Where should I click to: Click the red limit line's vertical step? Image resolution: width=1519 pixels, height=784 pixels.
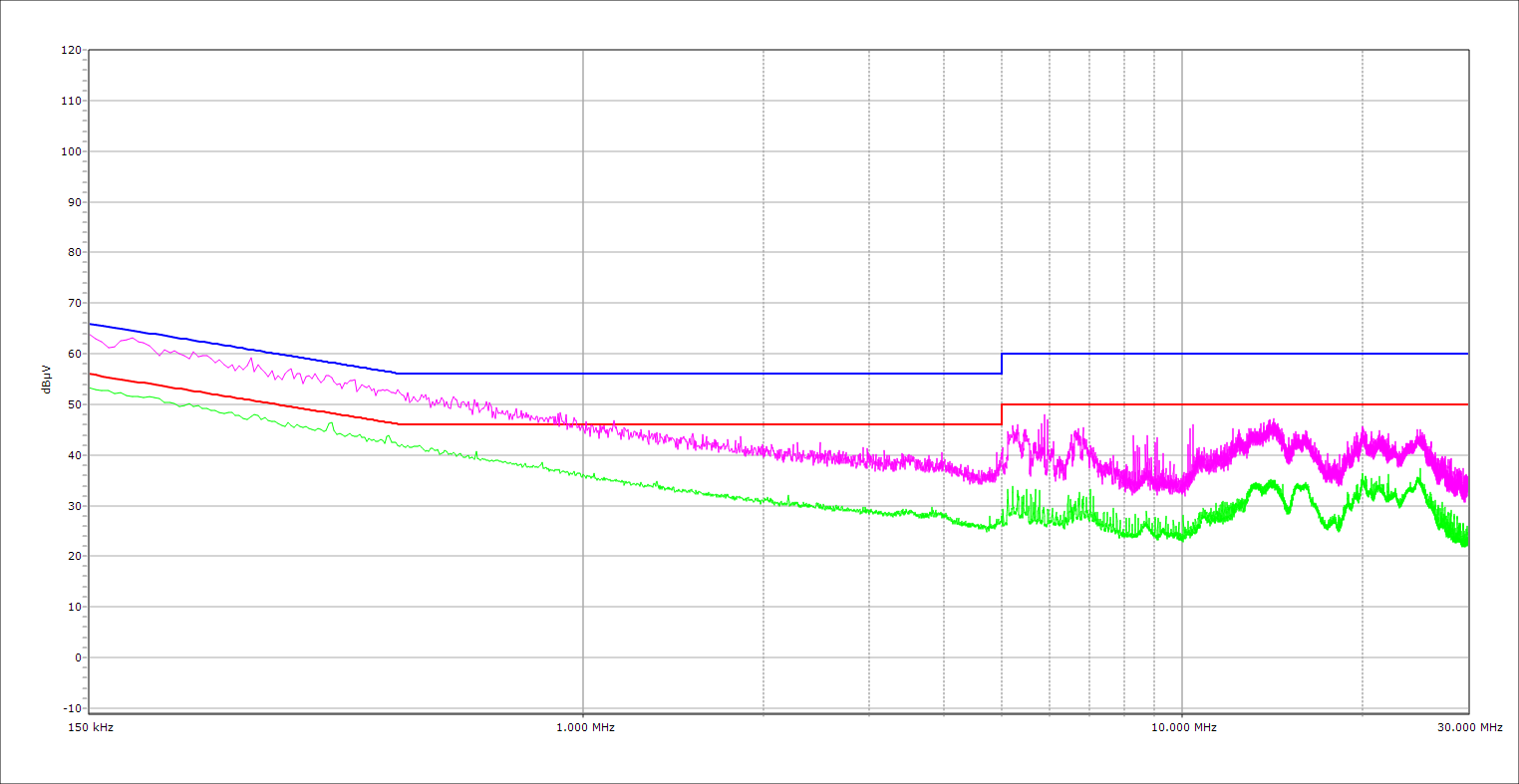click(1002, 414)
